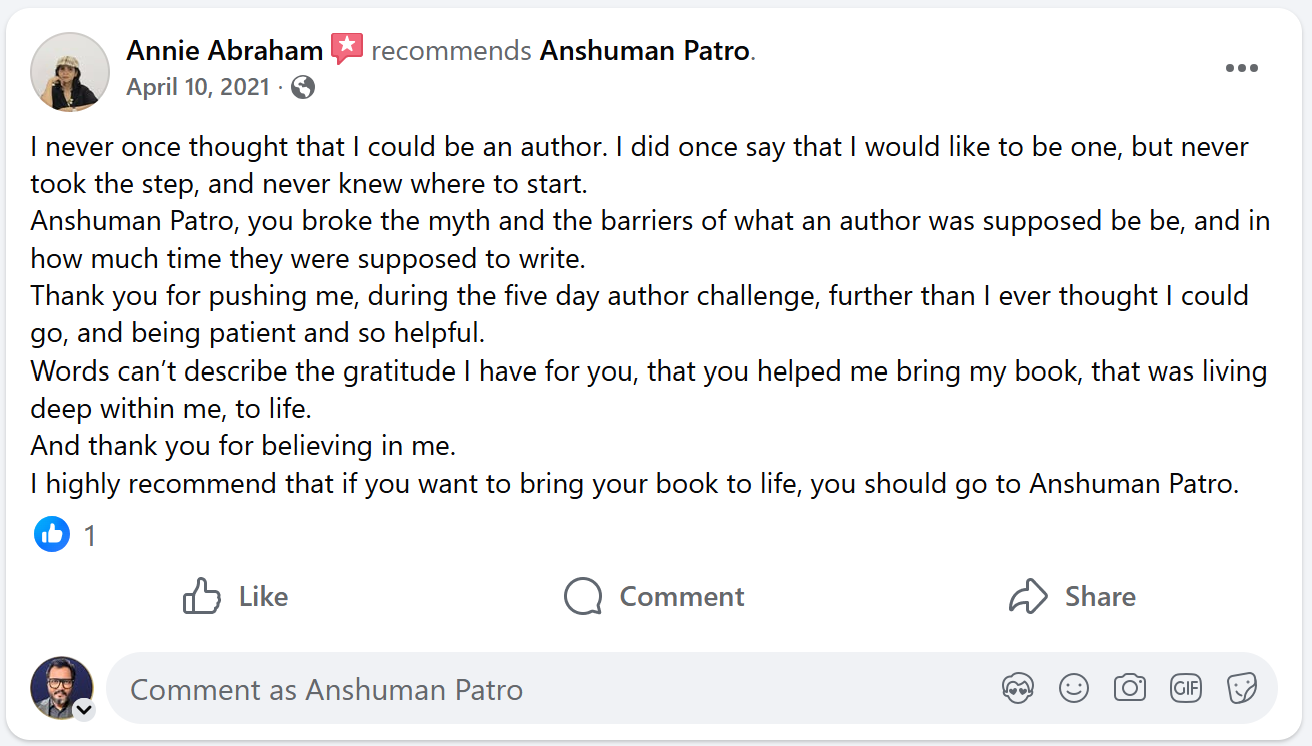Open the sticker picker
This screenshot has width=1312, height=746.
1242,688
